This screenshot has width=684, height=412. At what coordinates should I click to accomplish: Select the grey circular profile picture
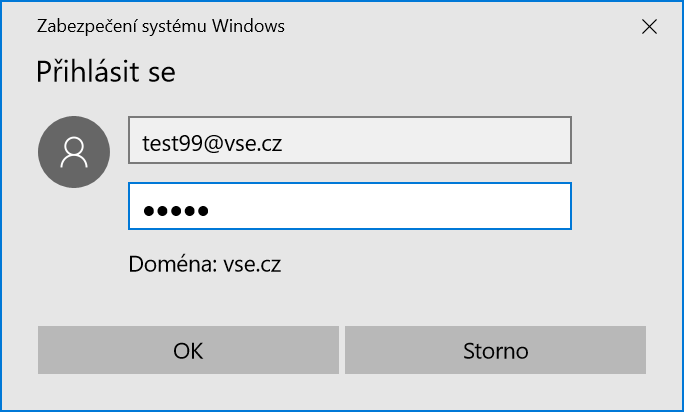click(74, 151)
